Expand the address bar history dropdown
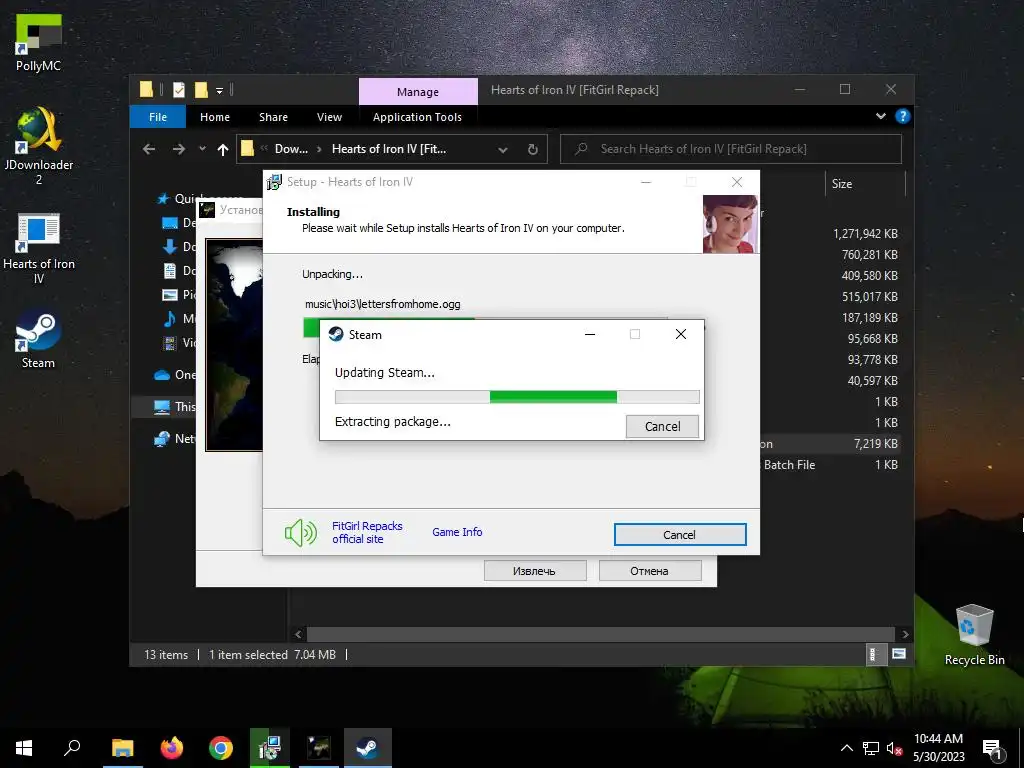The width and height of the screenshot is (1024, 768). click(x=503, y=150)
